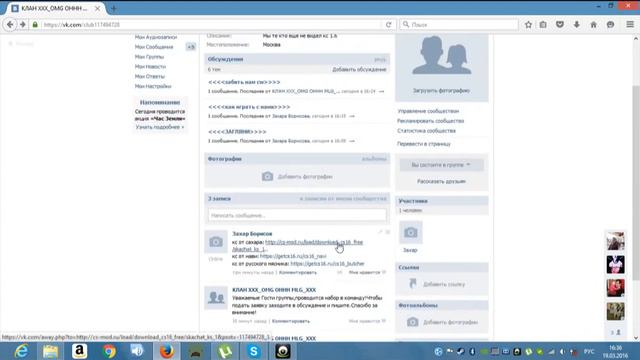
Task: Open Мои Настройки in the left menu
Action: point(153,86)
